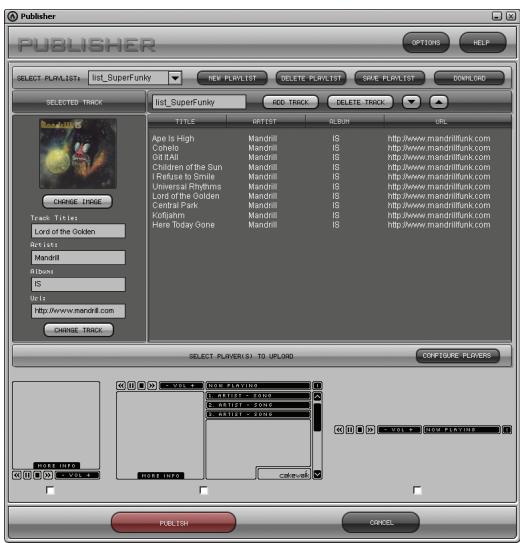Click the VOL control on the bar-style player
The width and height of the screenshot is (520, 543).
point(399,430)
